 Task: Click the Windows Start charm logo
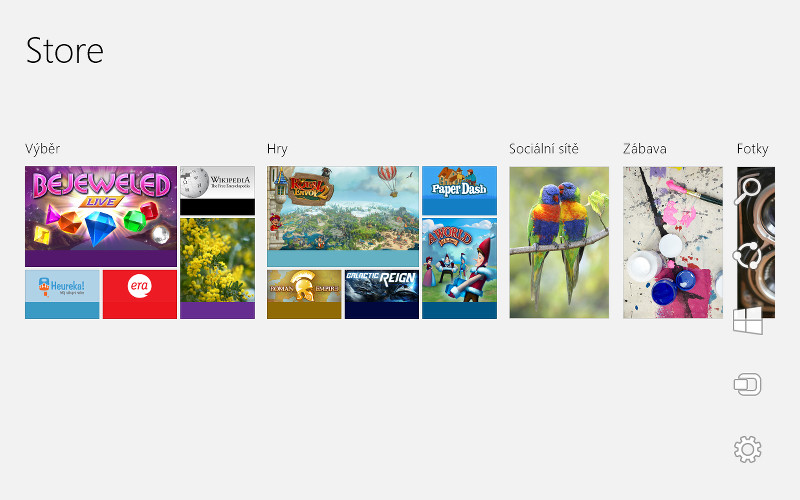pos(747,320)
